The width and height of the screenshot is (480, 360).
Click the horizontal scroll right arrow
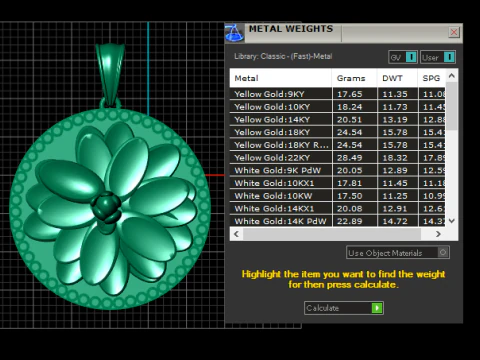click(x=438, y=234)
